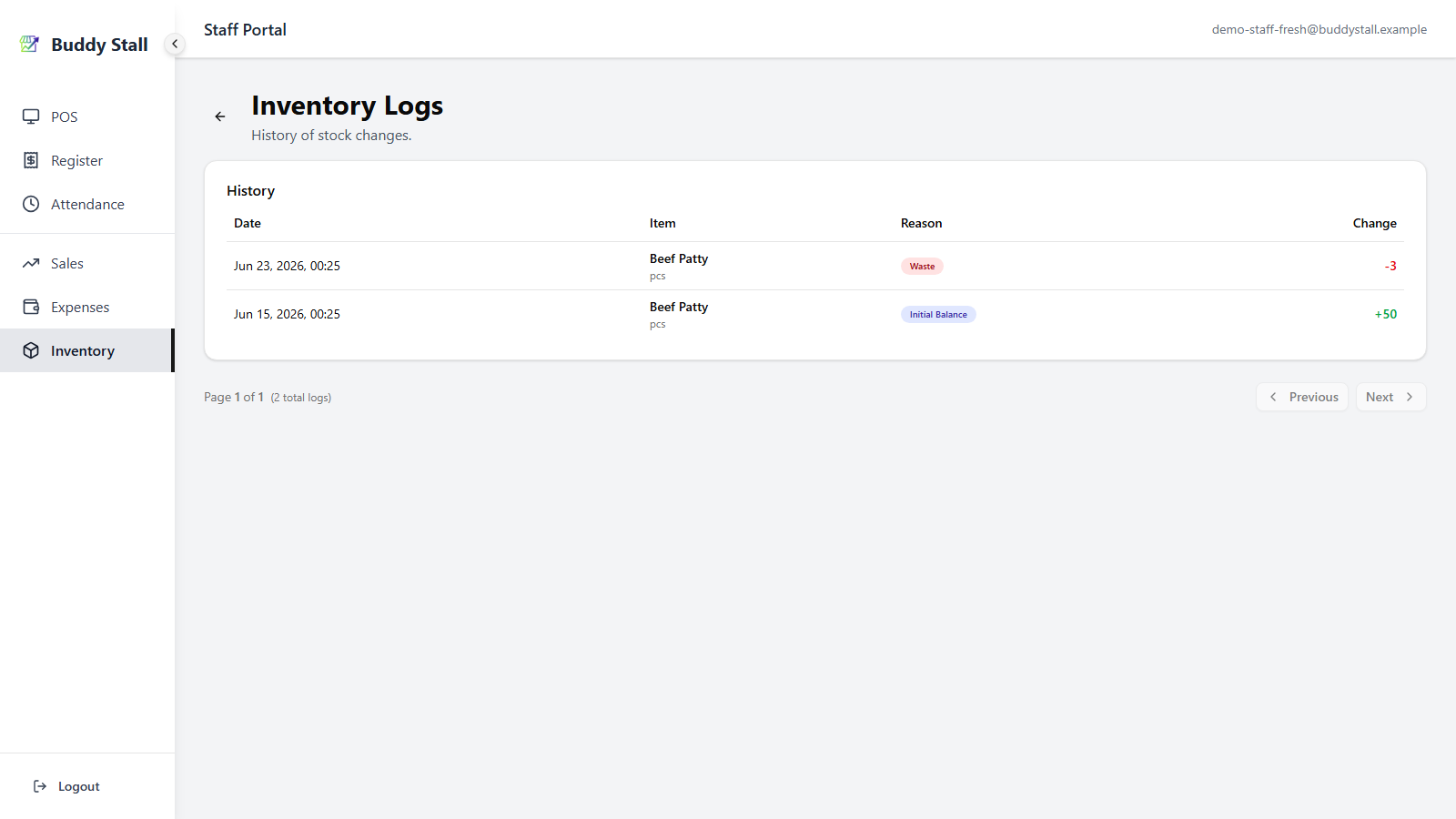The image size is (1456, 819).
Task: Click the Date column header
Action: 248,223
